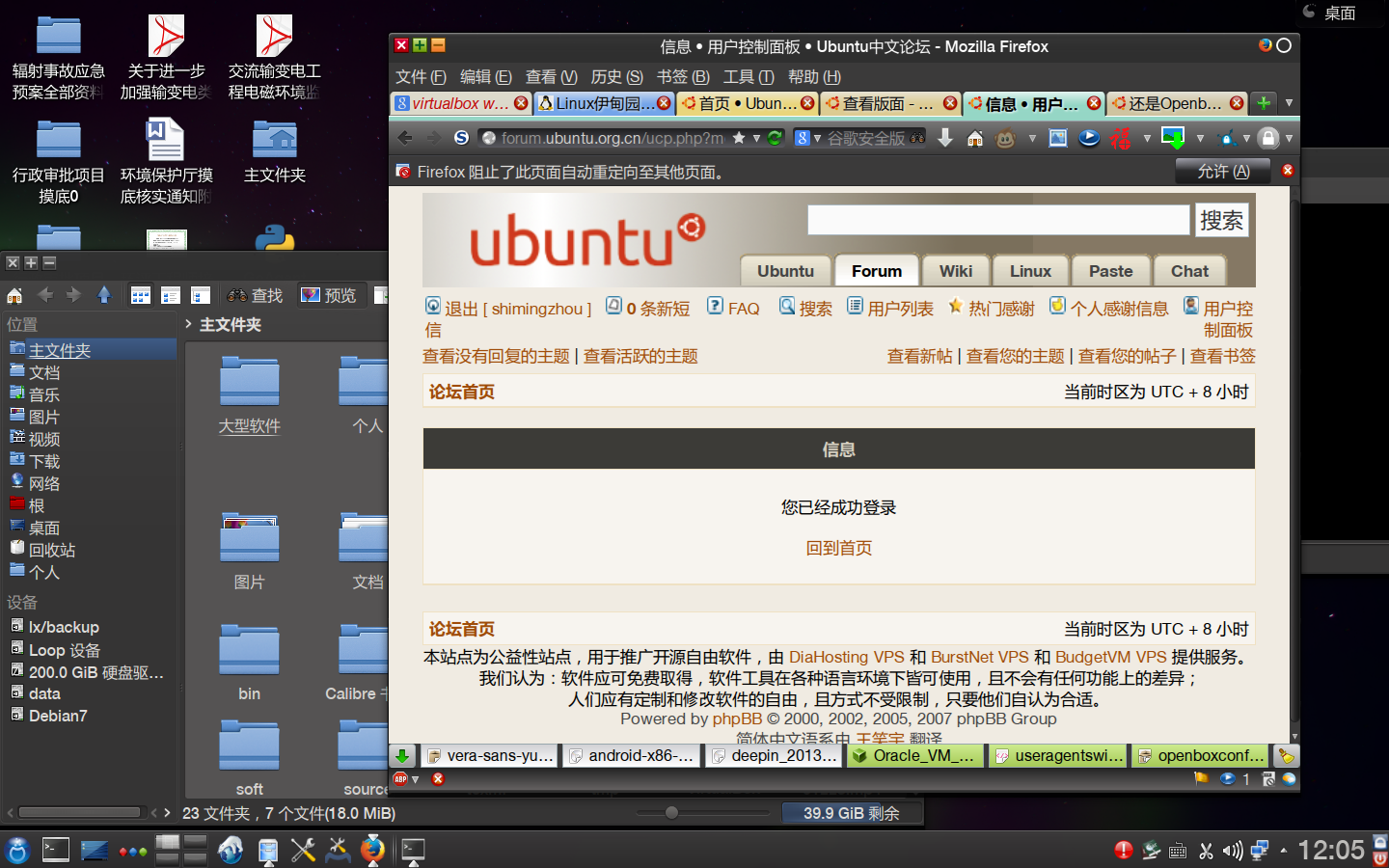Expand the dropdown beside the padlock icon
1389x868 pixels.
[x=1289, y=138]
